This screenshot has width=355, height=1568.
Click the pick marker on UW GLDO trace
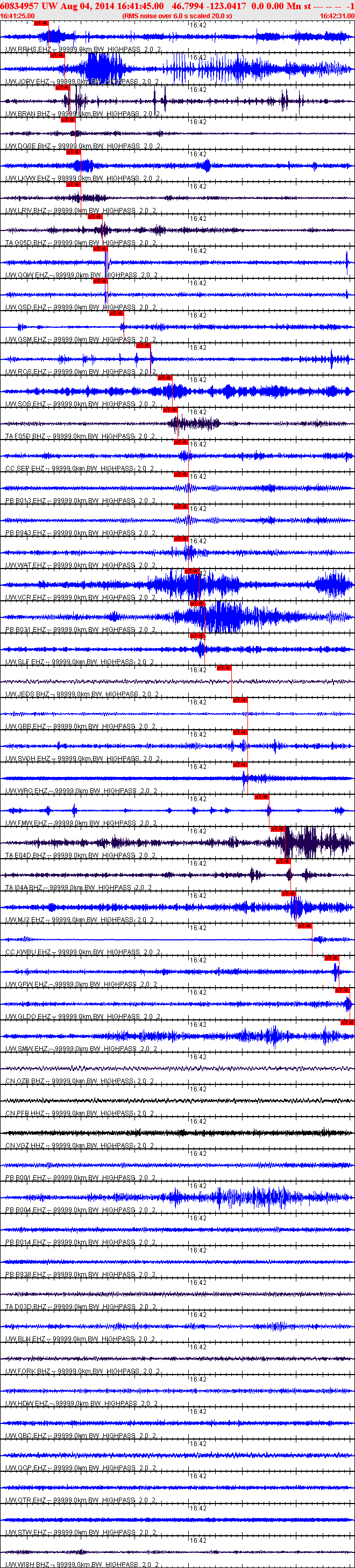point(343,991)
